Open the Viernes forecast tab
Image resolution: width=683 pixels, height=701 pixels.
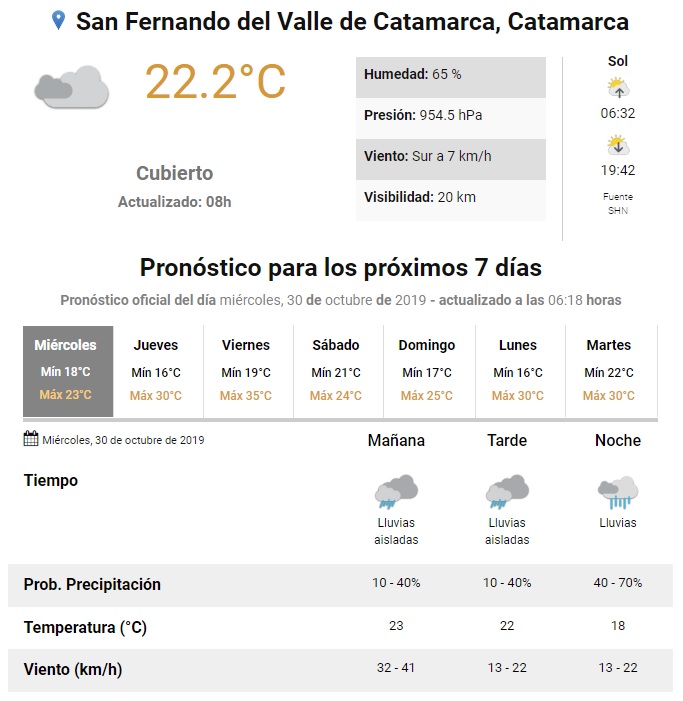click(246, 370)
